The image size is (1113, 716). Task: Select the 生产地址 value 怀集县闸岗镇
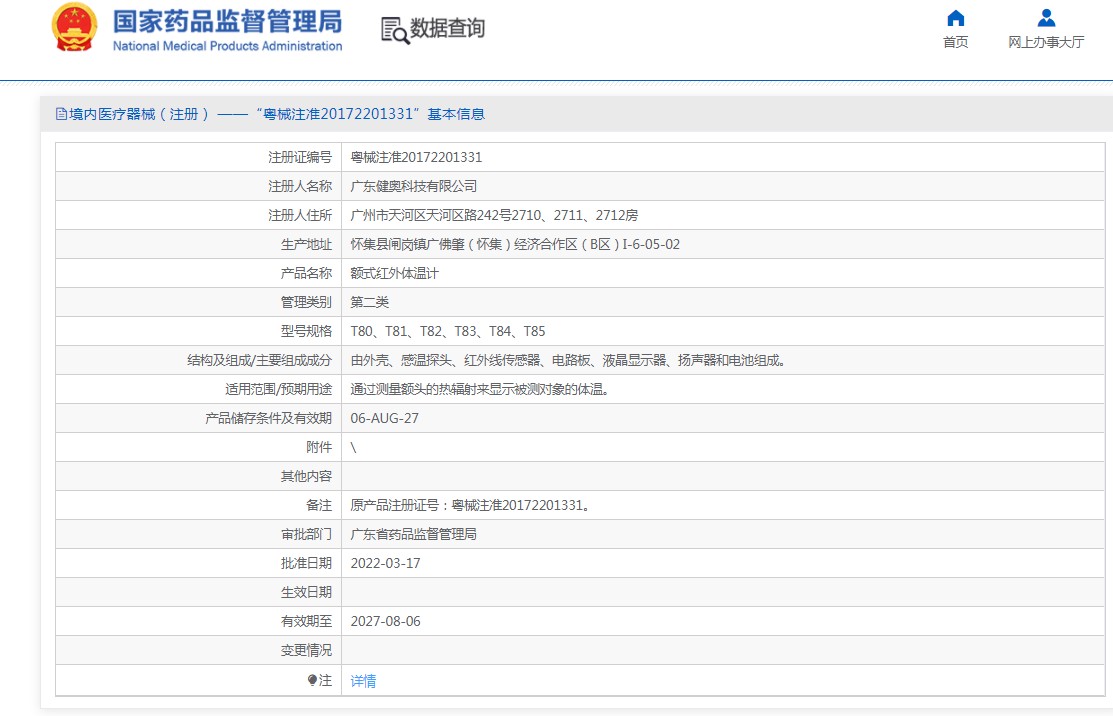515,244
